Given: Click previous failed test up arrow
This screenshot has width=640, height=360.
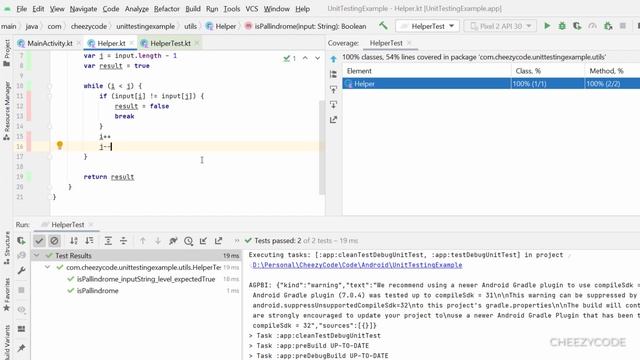Looking at the screenshot, I should [142, 241].
